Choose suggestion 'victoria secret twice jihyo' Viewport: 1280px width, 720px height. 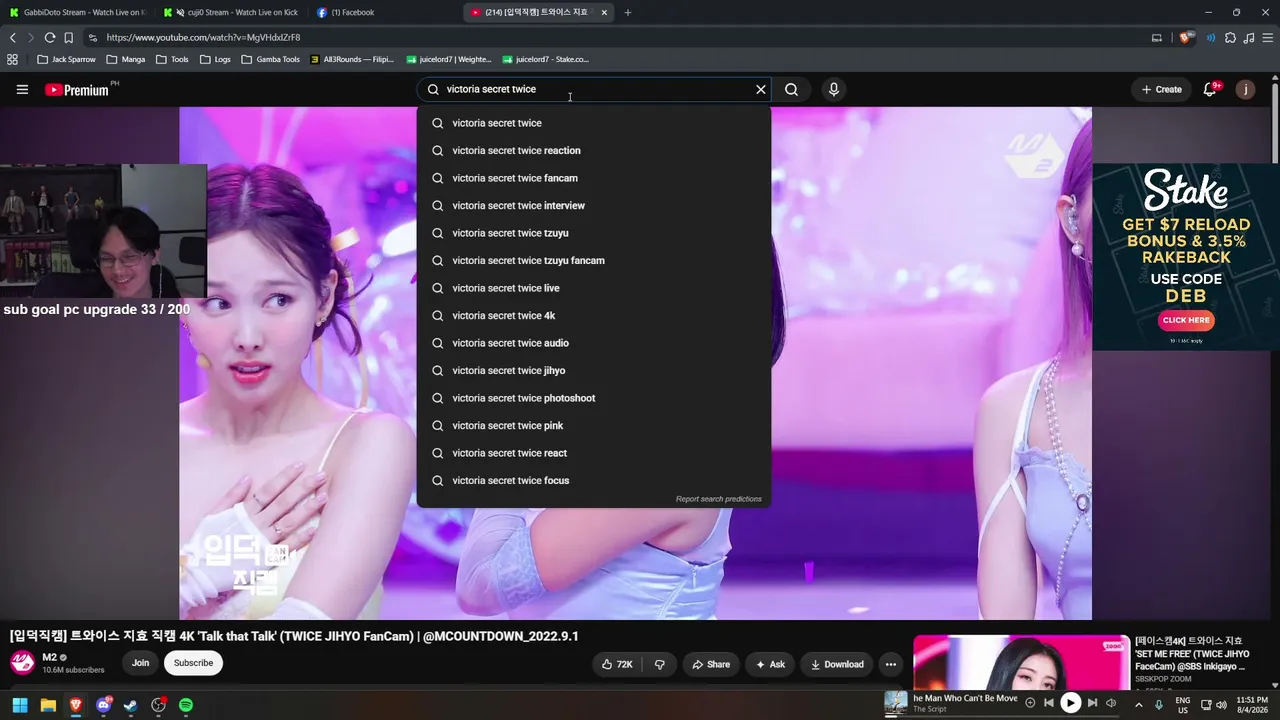(594, 370)
